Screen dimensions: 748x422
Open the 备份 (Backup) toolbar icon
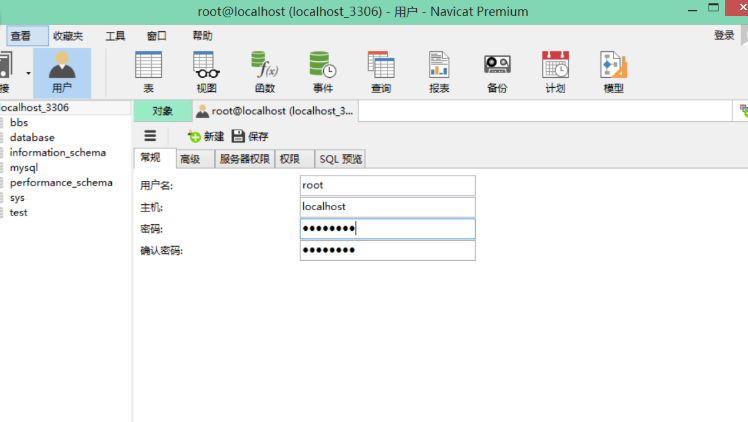(x=497, y=72)
